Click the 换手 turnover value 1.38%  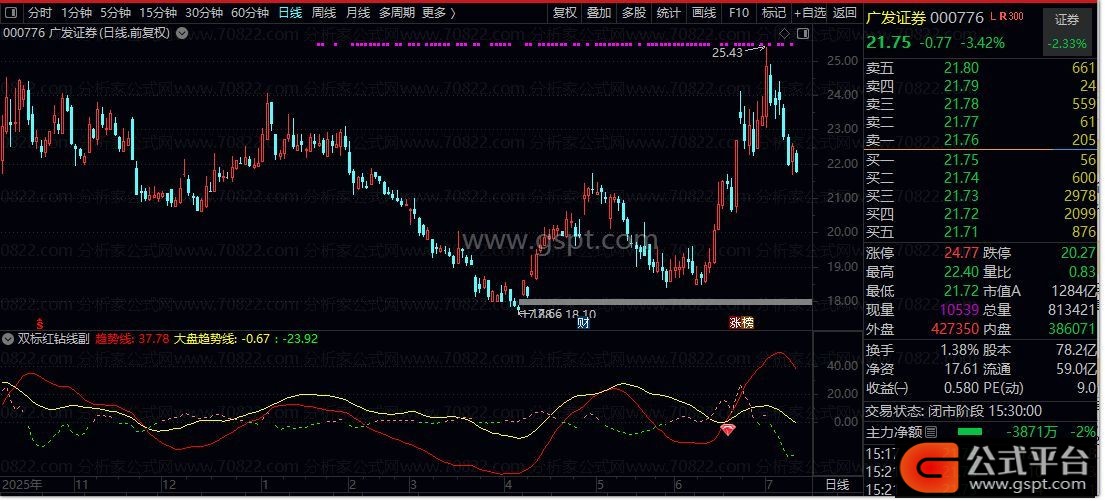click(x=960, y=350)
